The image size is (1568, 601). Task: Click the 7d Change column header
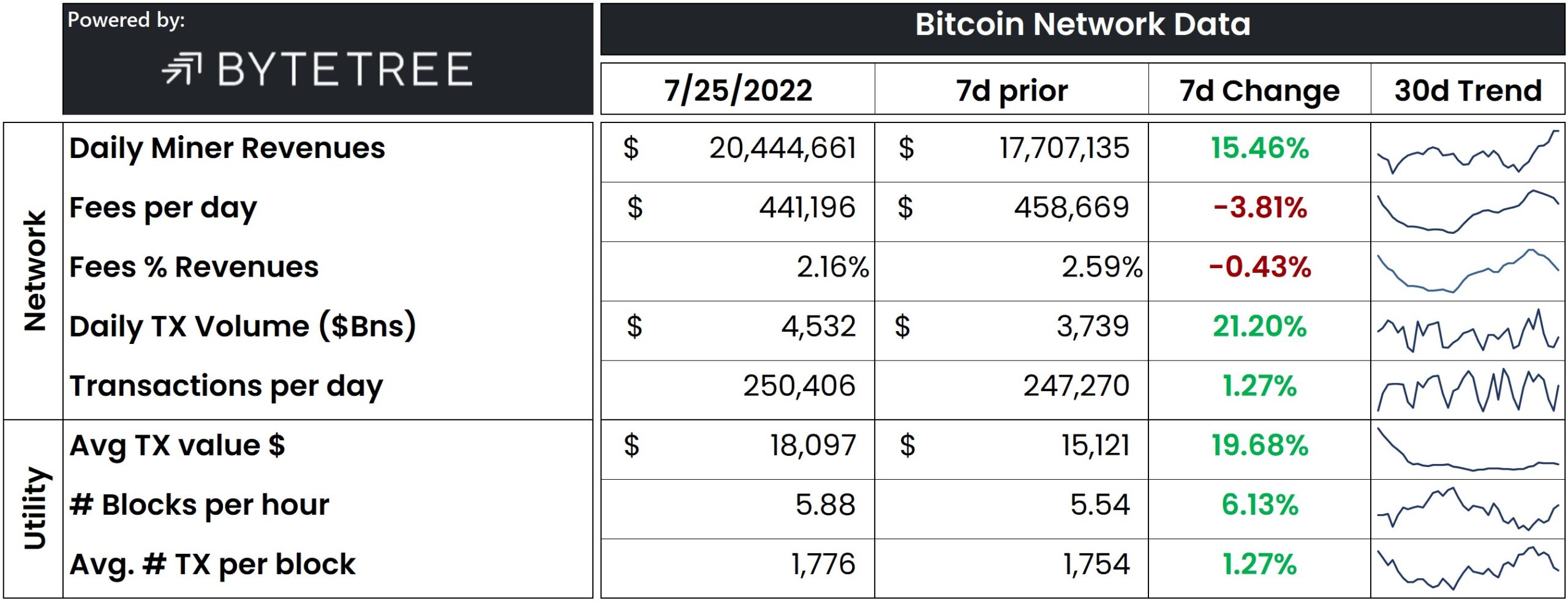[1259, 91]
